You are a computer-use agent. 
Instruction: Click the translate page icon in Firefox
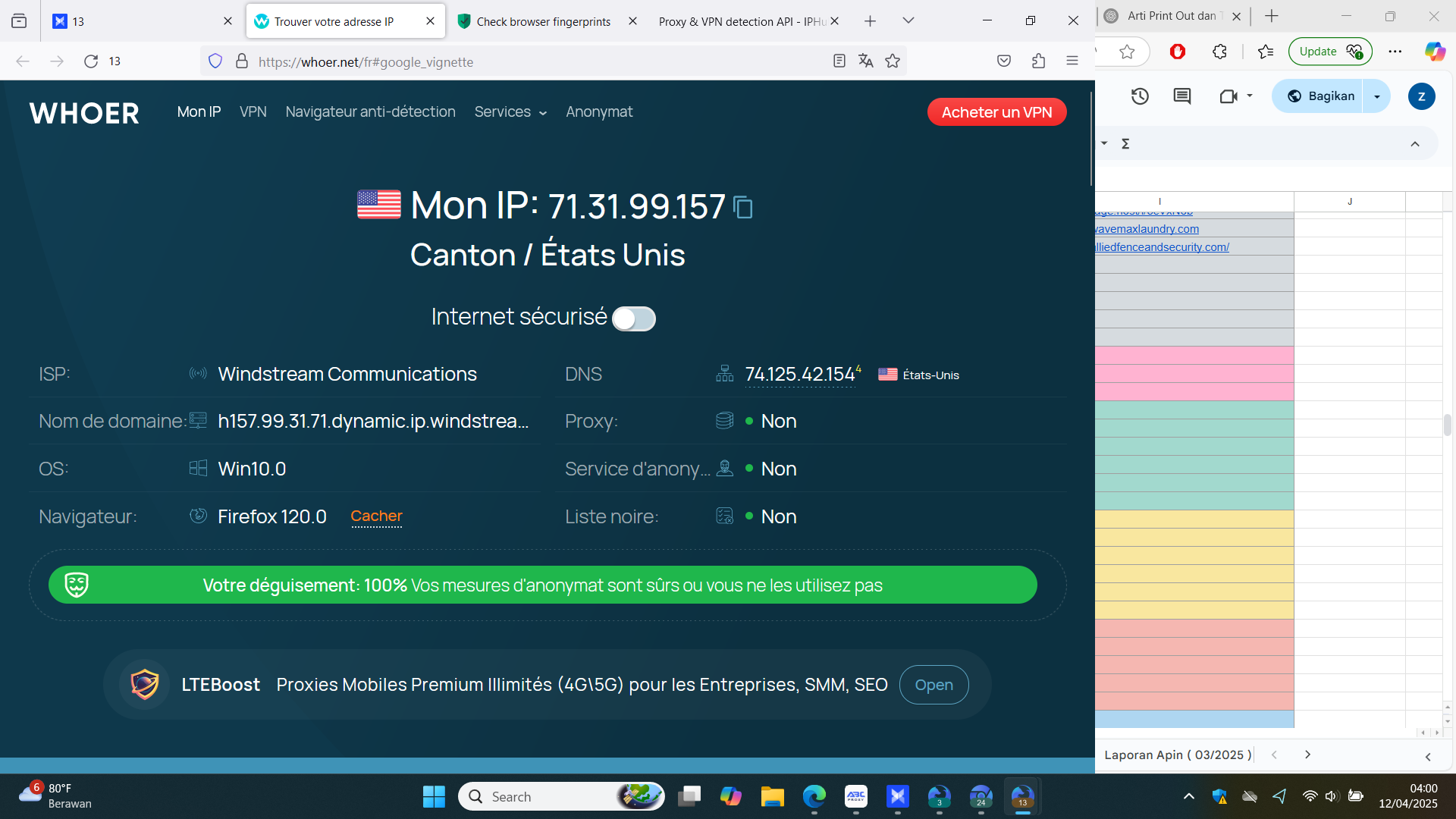tap(865, 61)
